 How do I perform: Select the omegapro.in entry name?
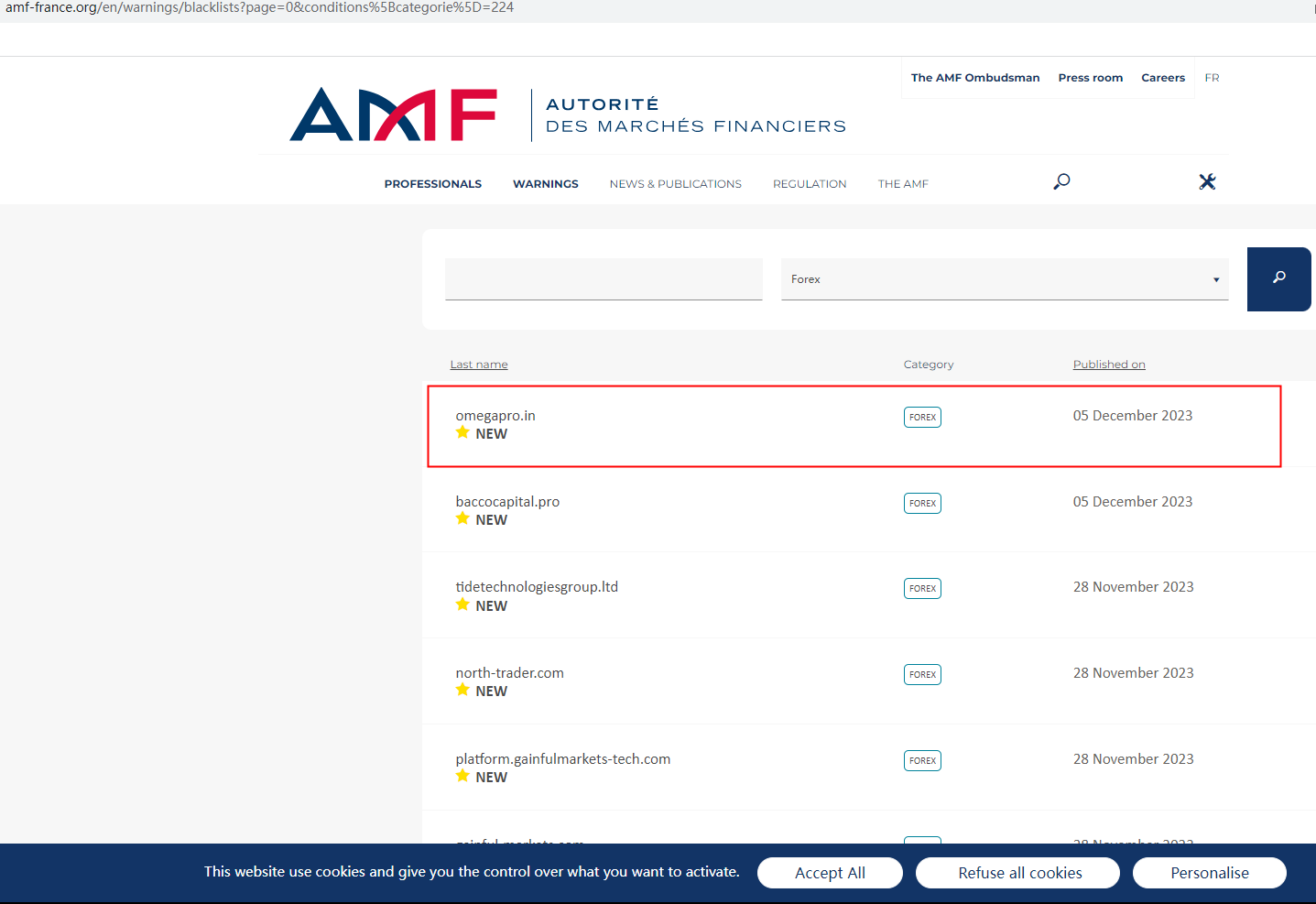[x=495, y=416]
